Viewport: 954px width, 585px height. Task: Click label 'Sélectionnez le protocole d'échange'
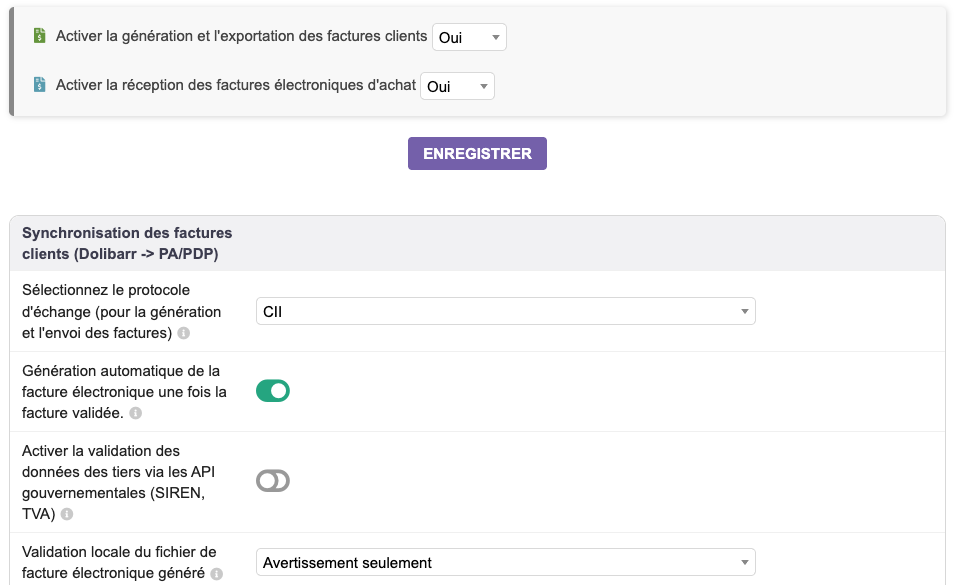coord(122,311)
